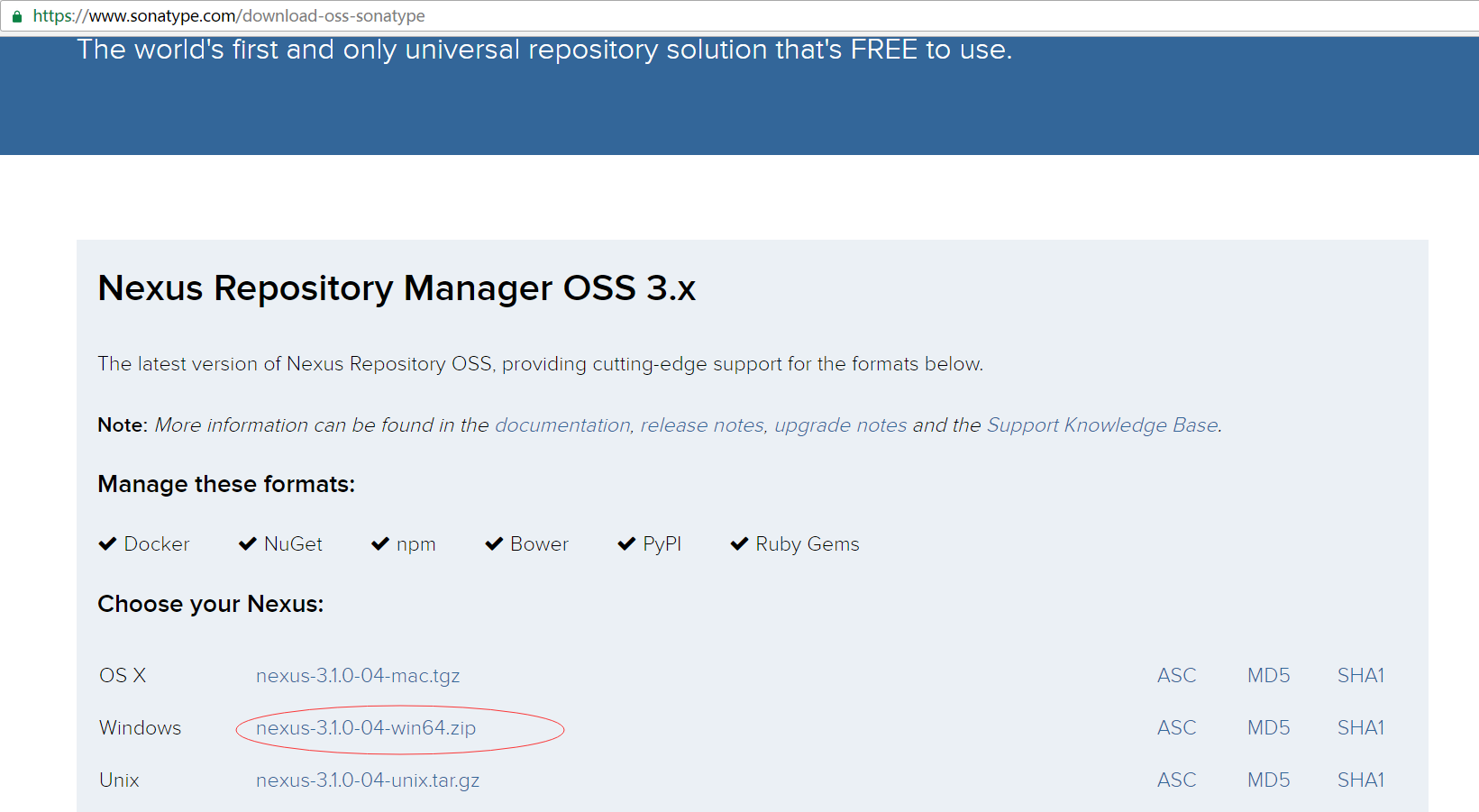This screenshot has height=812, width=1479.
Task: Download nexus-3.1.0-04-mac.tgz for OS X
Action: click(x=358, y=676)
